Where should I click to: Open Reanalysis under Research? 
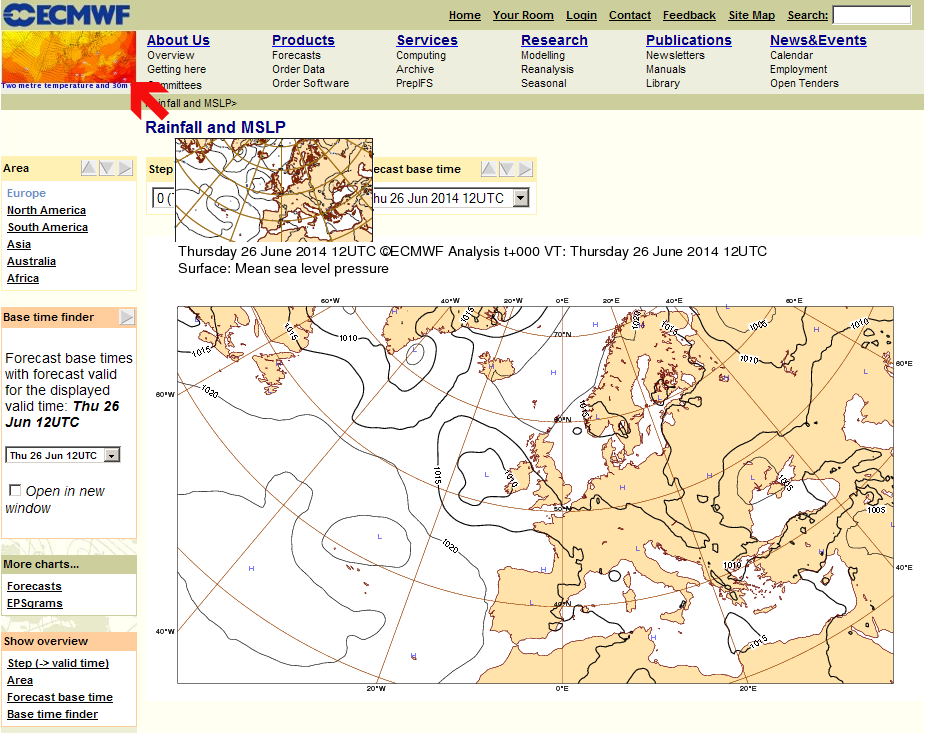547,69
